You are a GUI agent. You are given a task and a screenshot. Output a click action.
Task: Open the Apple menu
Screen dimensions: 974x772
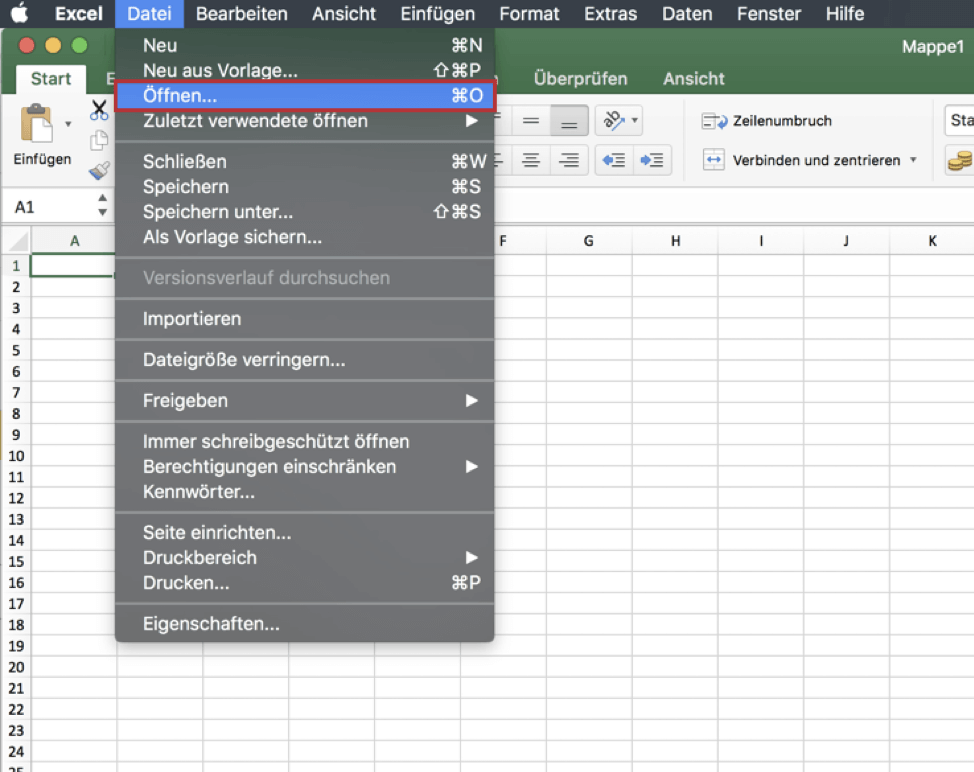coord(20,13)
